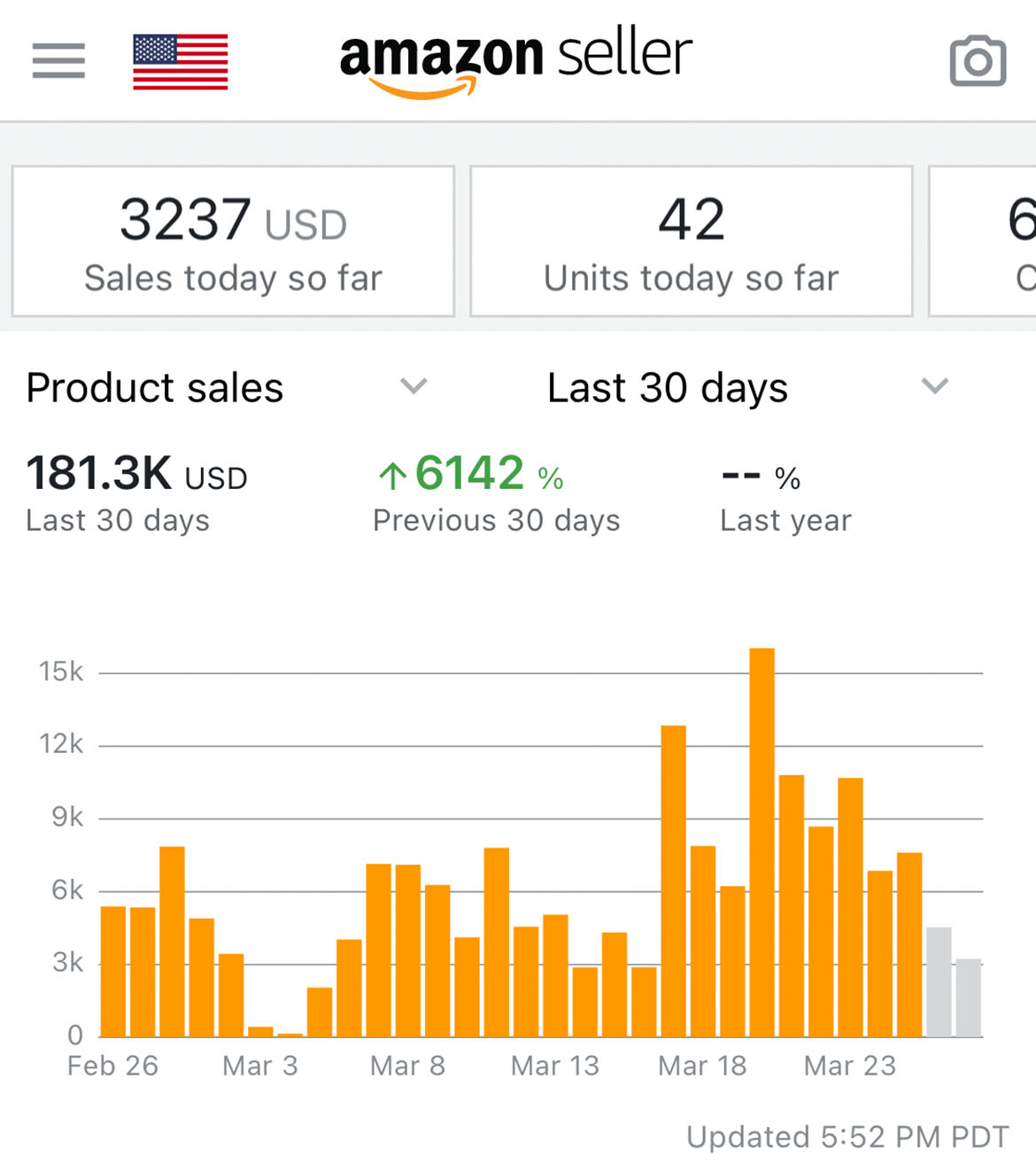Open the Units today so far card

(x=692, y=241)
